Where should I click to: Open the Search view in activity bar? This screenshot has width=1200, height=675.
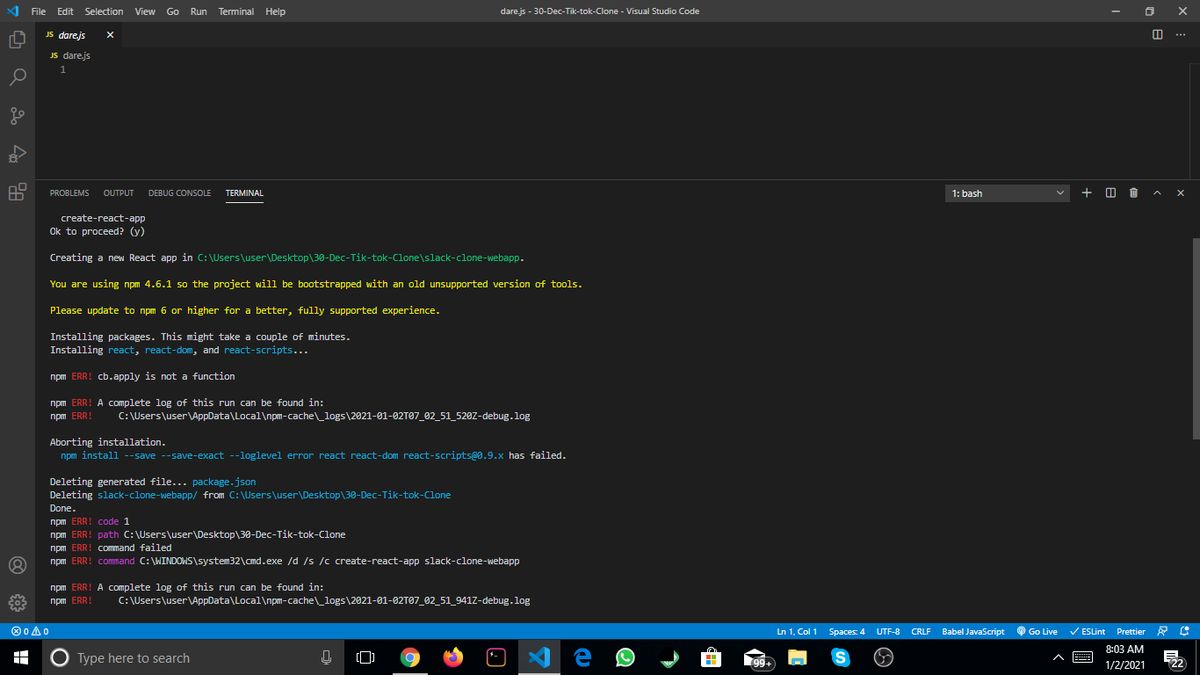(17, 78)
